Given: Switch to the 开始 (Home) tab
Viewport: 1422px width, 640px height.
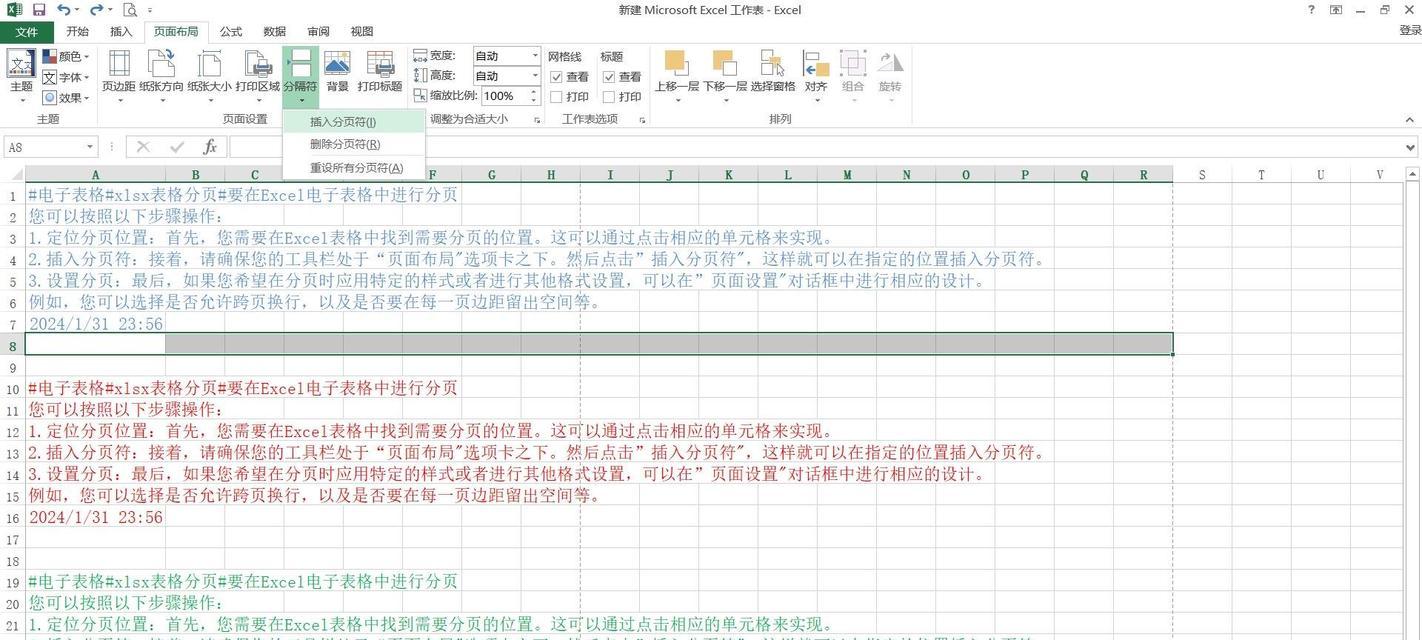Looking at the screenshot, I should (x=77, y=32).
